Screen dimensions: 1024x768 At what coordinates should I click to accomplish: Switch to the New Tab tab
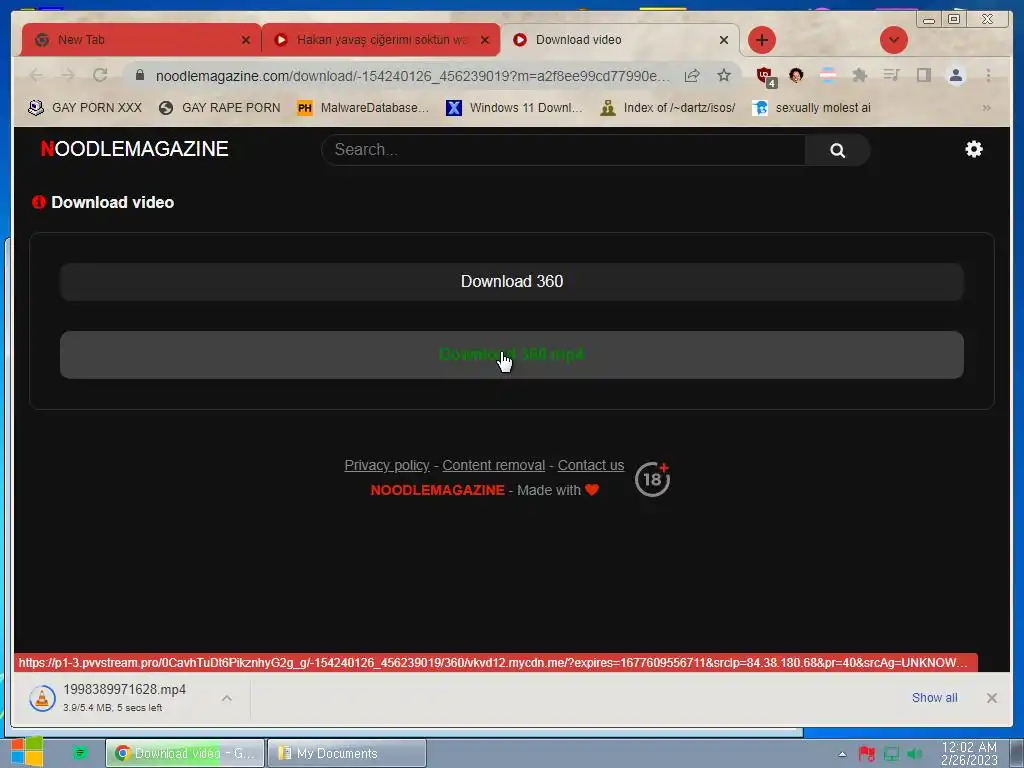pos(140,40)
